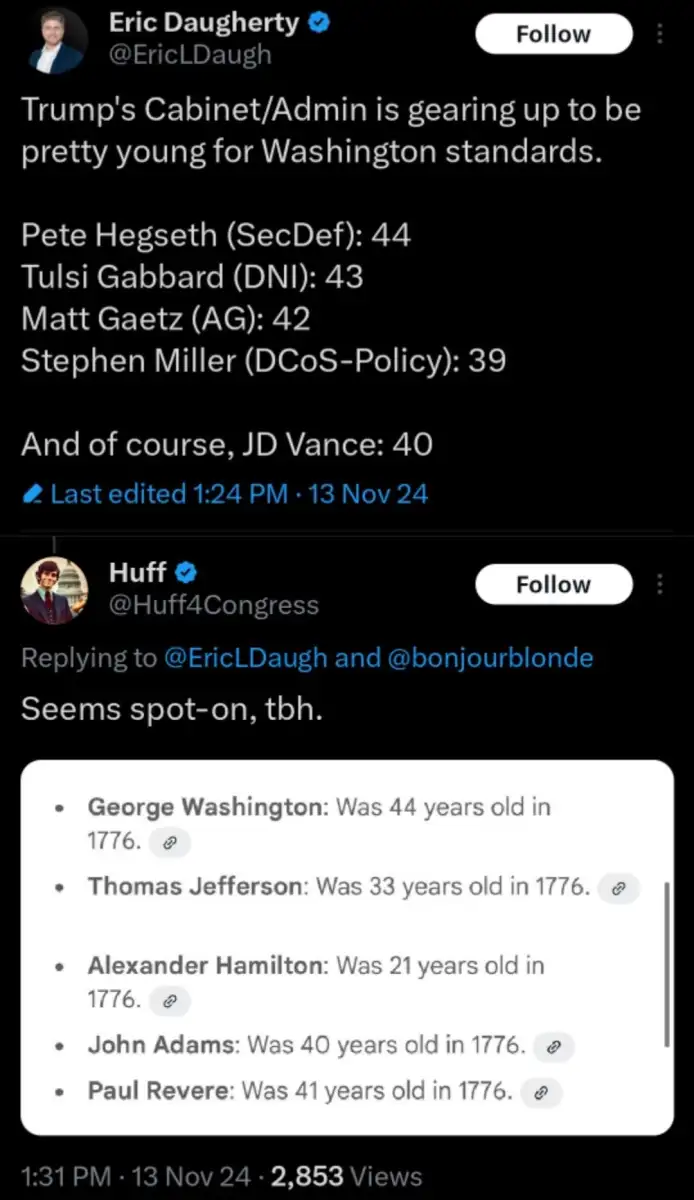Viewport: 694px width, 1200px height.
Task: Open more options for Eric Daugherty's tweet
Action: tap(660, 35)
